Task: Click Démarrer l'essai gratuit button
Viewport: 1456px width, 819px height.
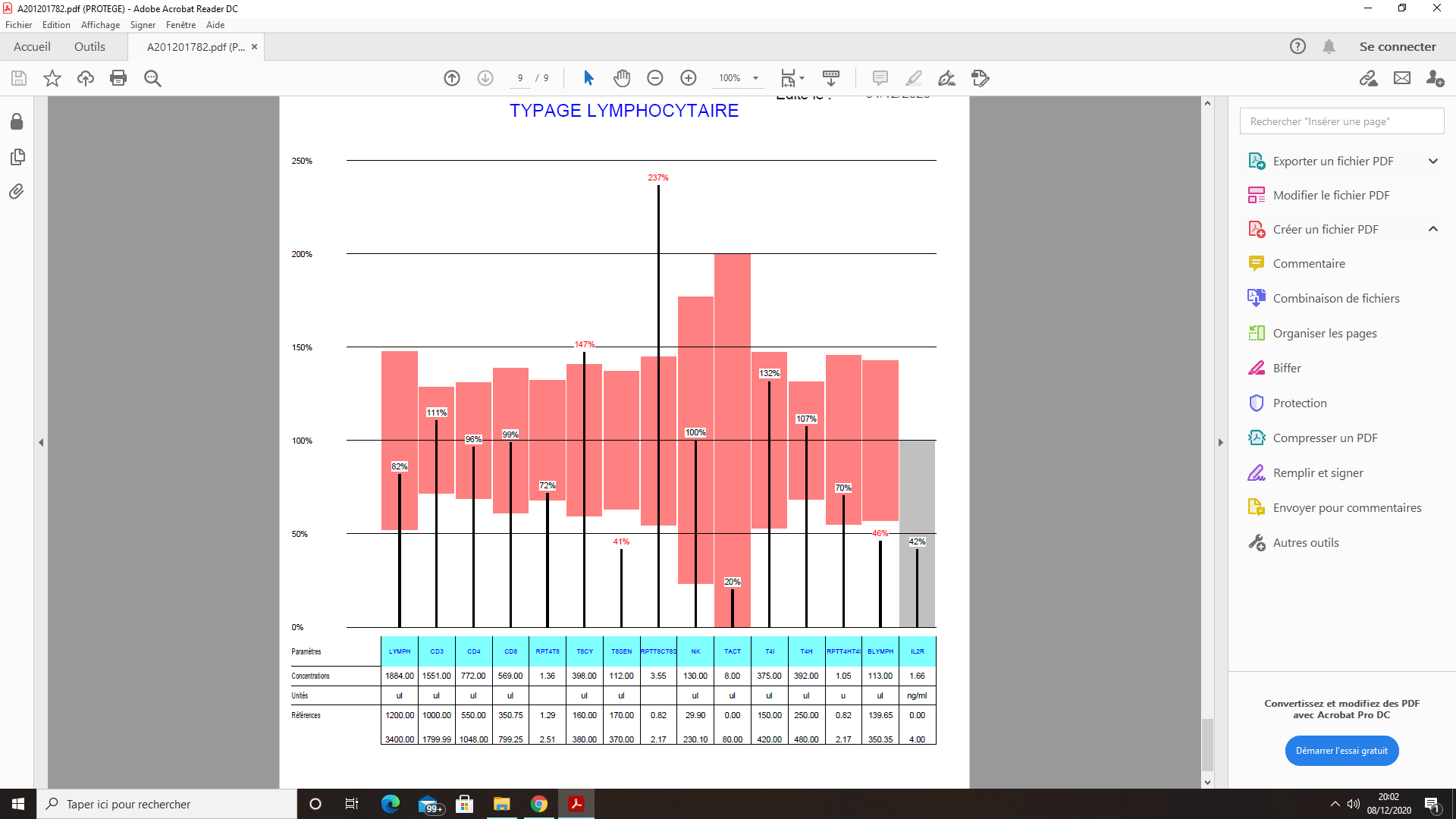Action: [x=1341, y=751]
